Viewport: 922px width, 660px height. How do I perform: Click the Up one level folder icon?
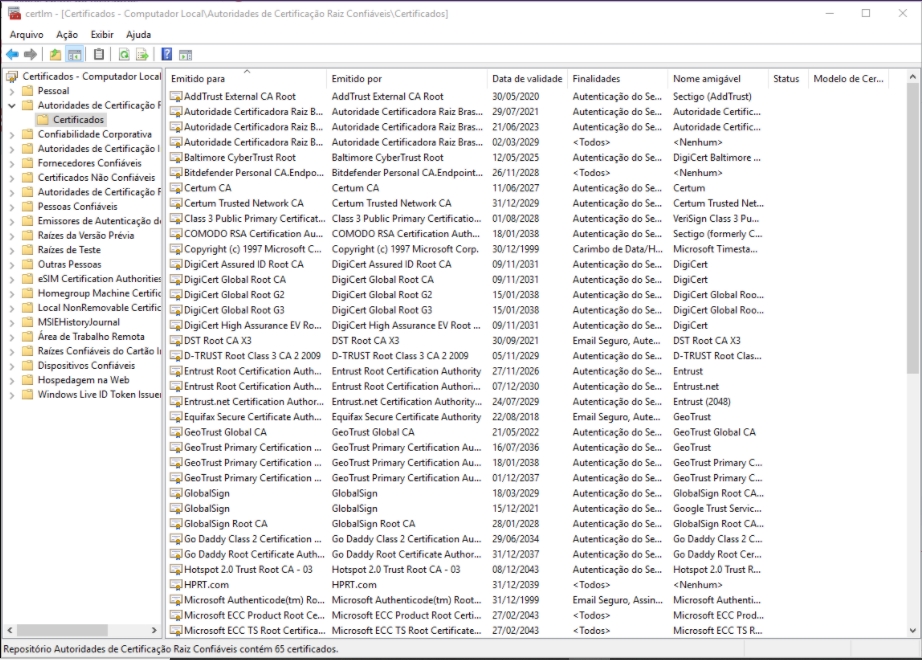55,55
